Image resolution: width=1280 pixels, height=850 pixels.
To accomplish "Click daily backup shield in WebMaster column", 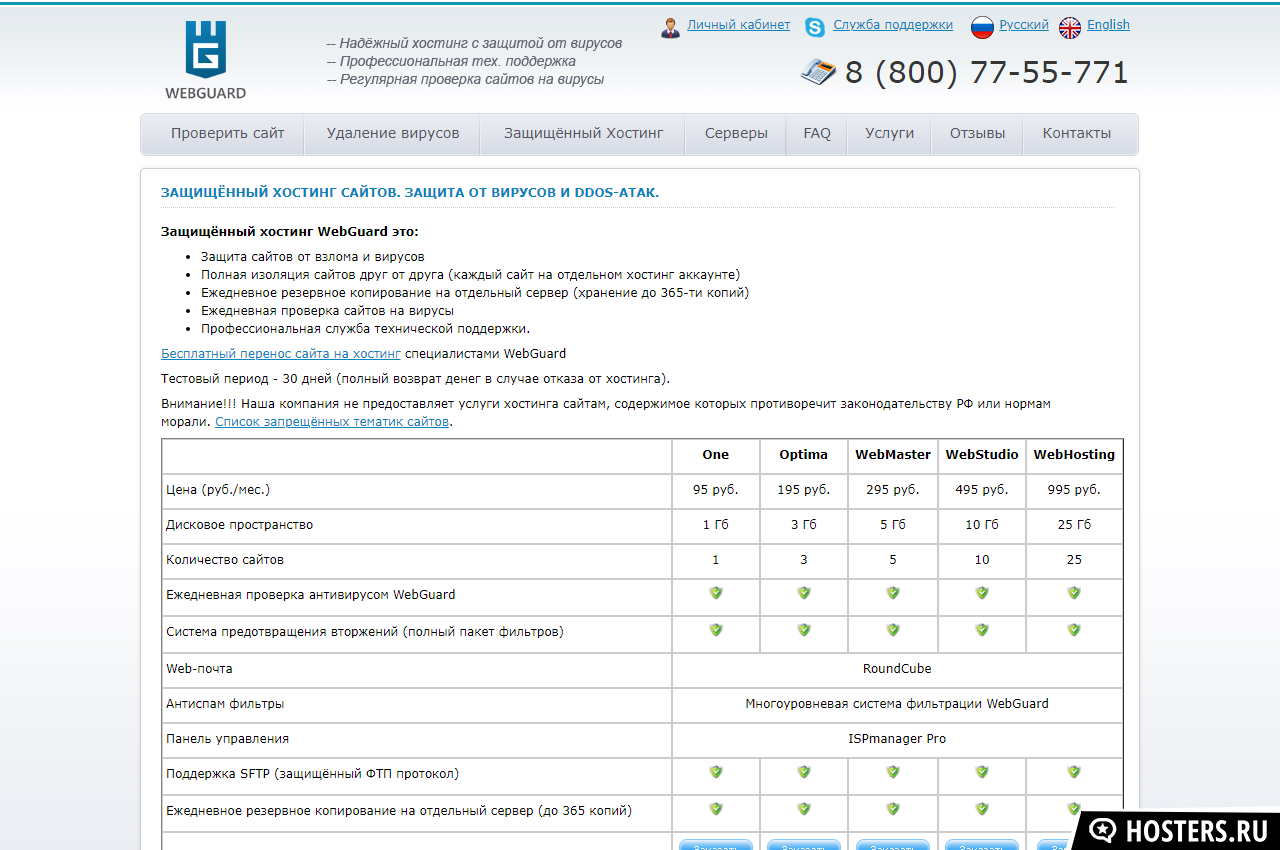I will click(893, 809).
